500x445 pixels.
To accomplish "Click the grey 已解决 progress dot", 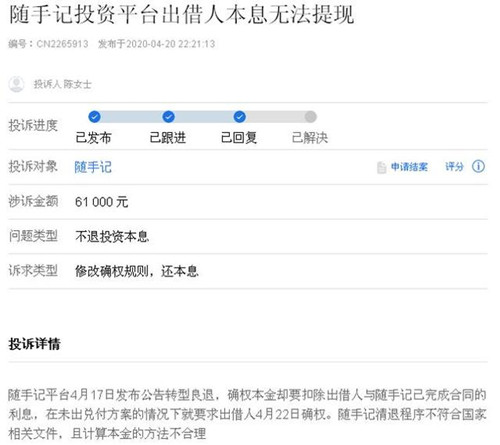I will [x=310, y=117].
